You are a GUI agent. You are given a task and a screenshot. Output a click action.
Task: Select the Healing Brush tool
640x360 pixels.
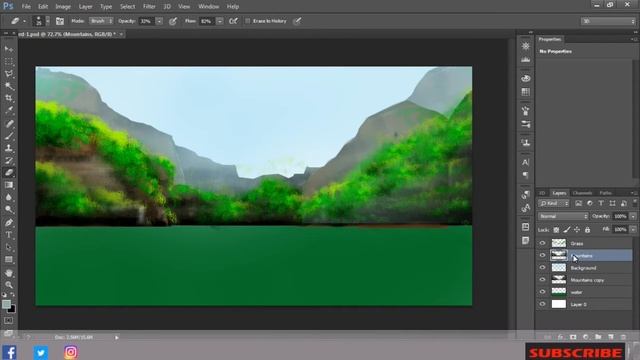9,123
